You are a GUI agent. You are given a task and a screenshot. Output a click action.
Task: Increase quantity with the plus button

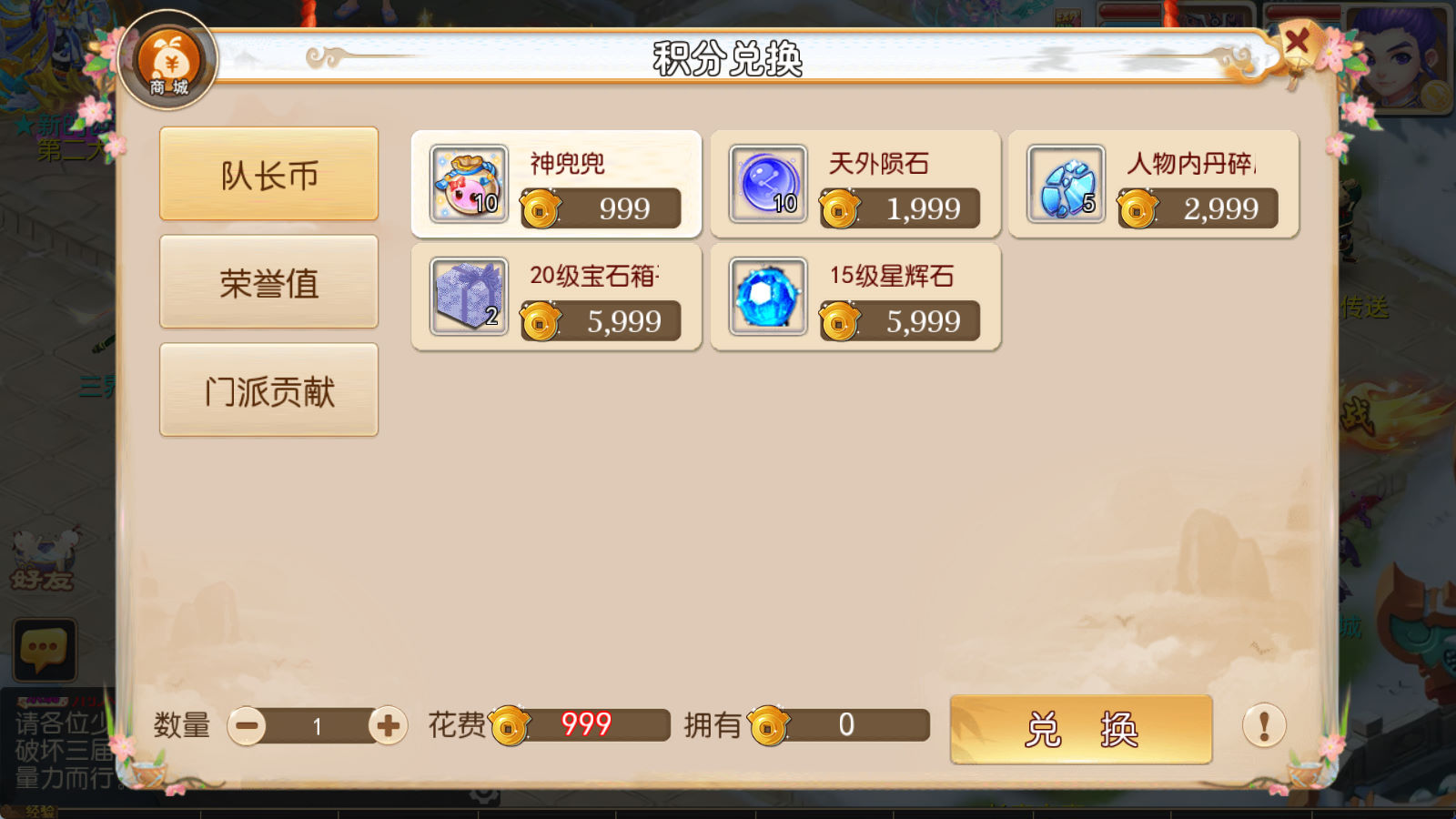(x=388, y=726)
